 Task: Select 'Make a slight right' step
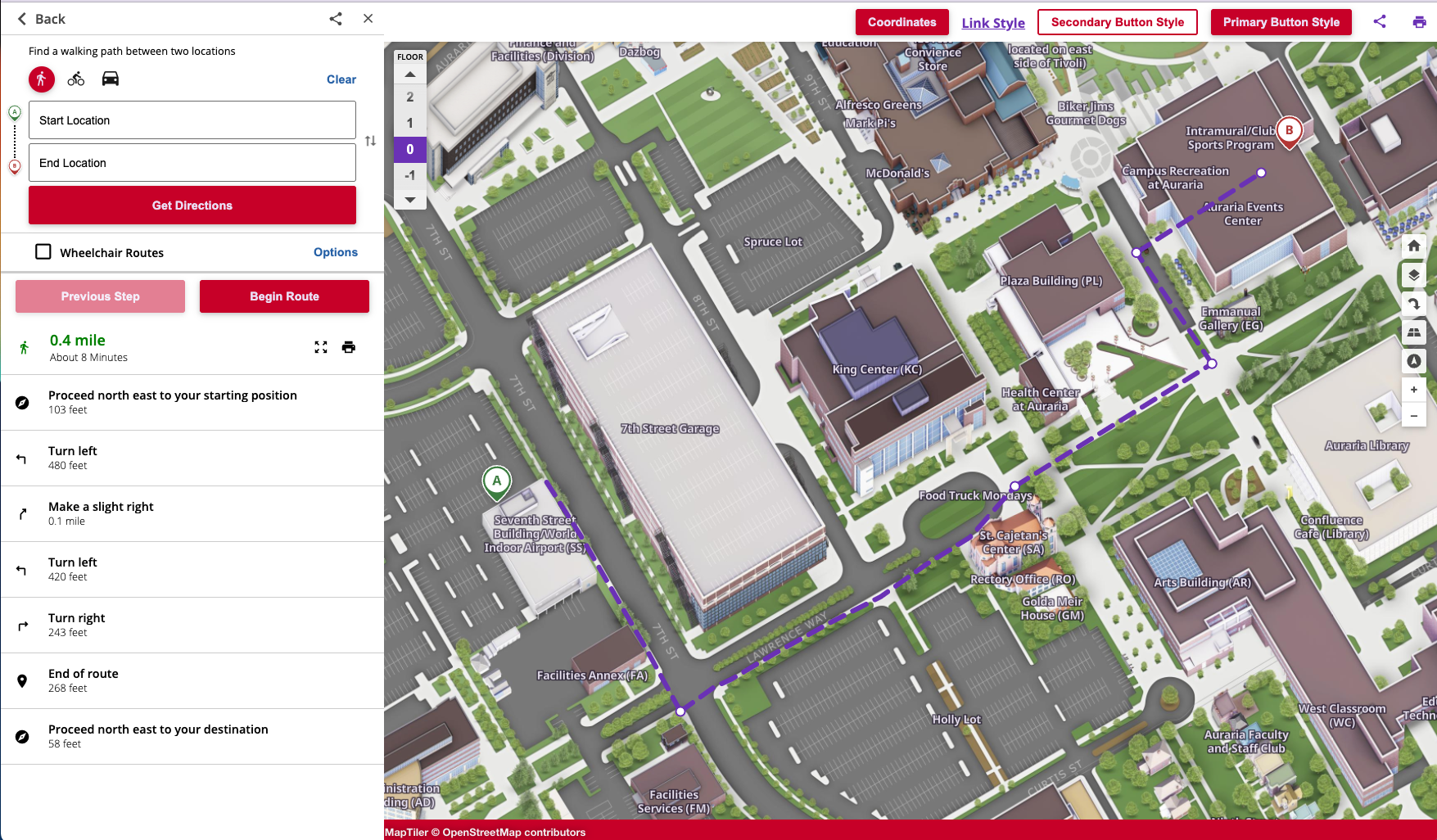click(192, 513)
